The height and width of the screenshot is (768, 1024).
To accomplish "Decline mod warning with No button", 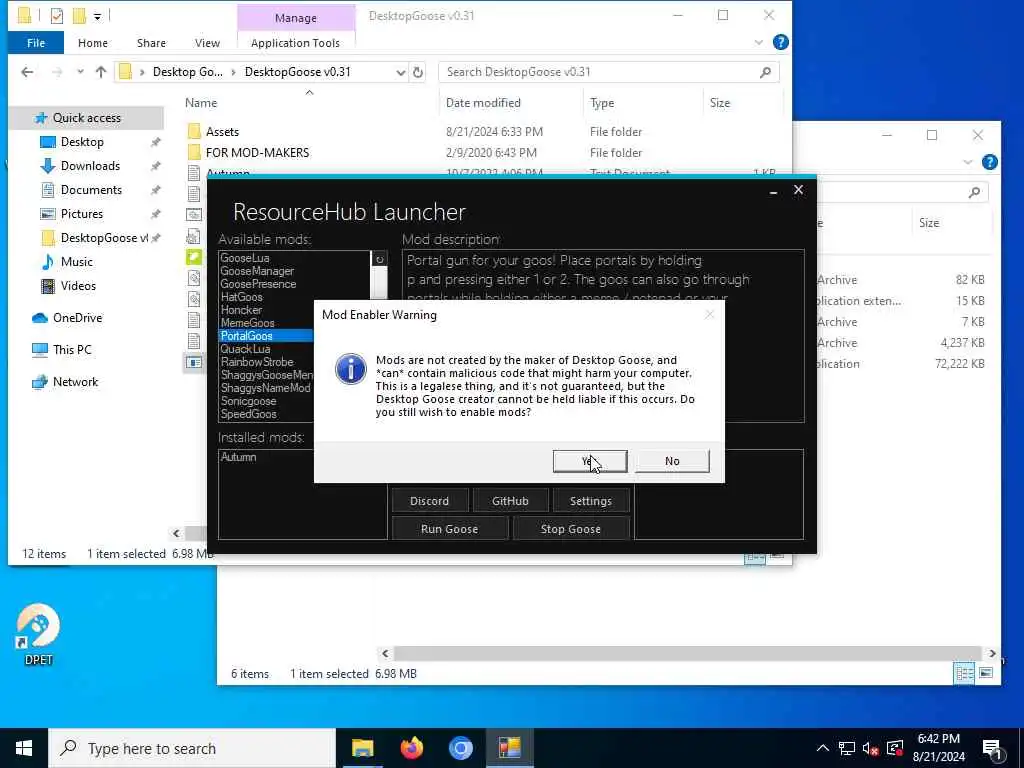I will point(672,461).
